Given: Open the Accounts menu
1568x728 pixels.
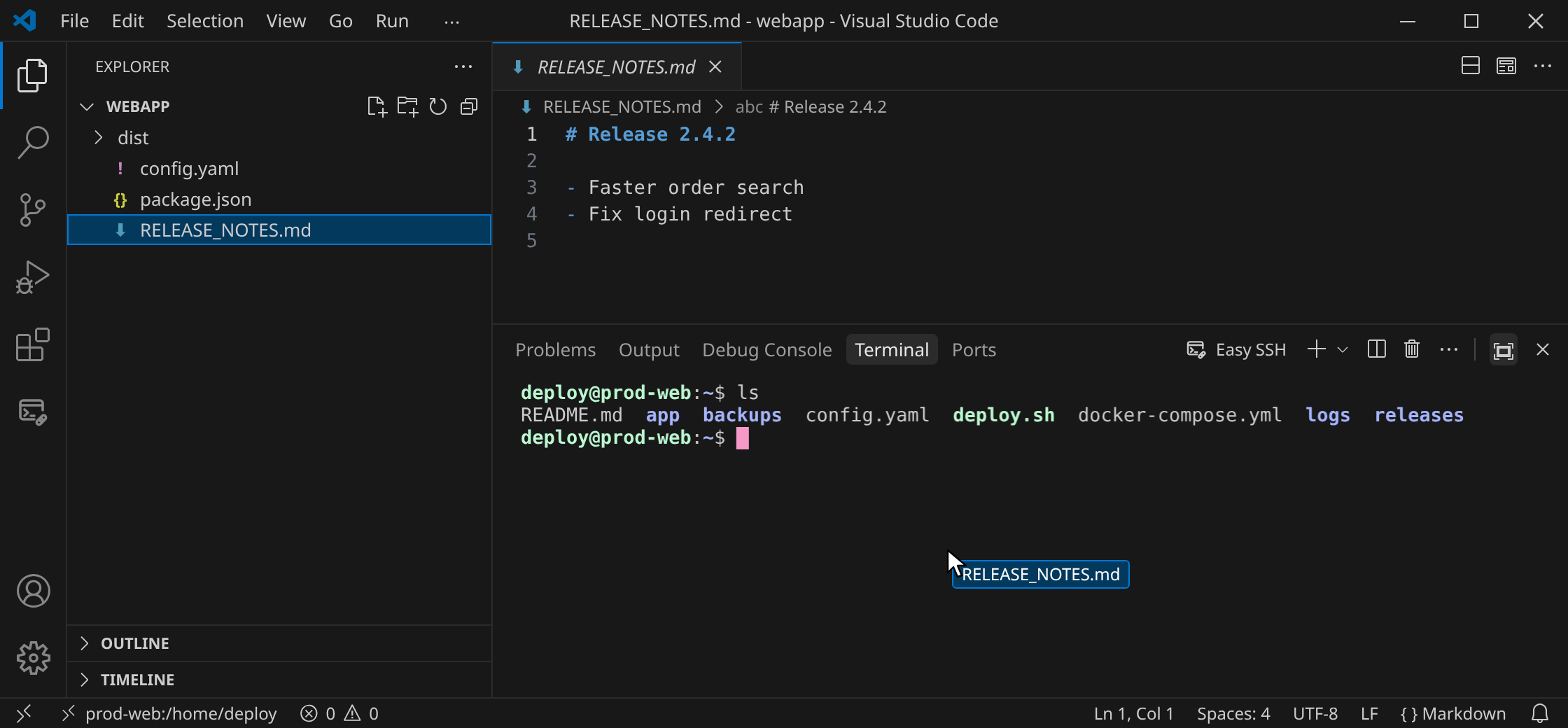Looking at the screenshot, I should (x=33, y=591).
